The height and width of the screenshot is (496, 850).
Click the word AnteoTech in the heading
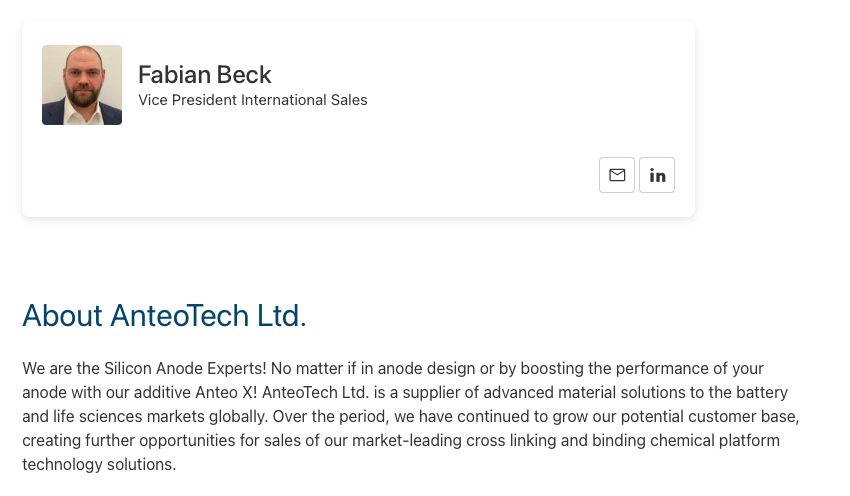[x=179, y=315]
